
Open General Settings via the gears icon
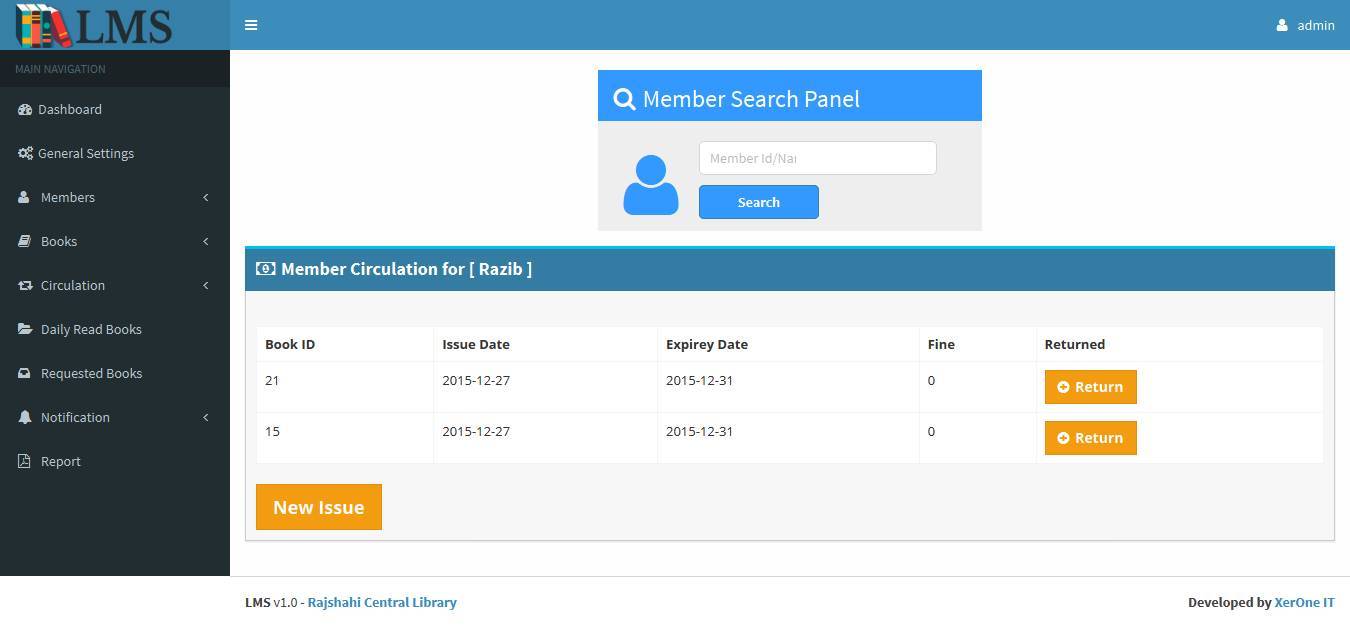24,153
